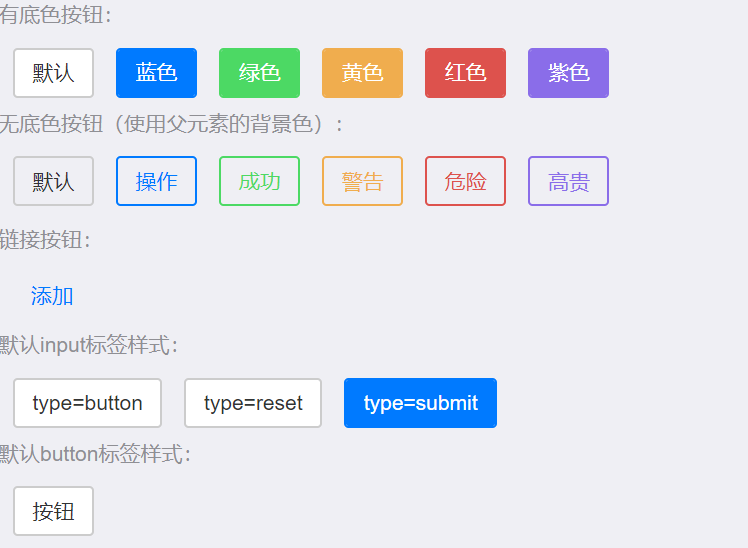Click the filled 默认 button in top row
Screen dimensions: 748x548
pyautogui.click(x=53, y=73)
